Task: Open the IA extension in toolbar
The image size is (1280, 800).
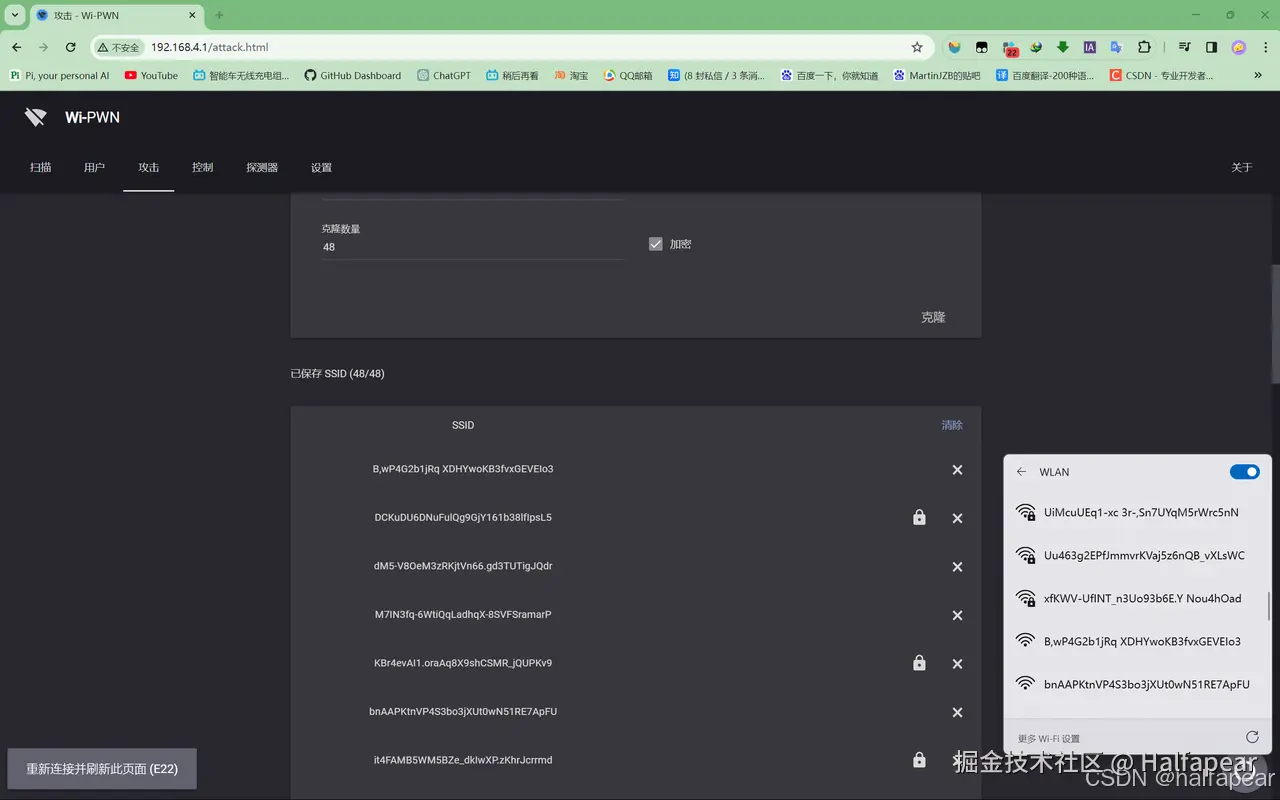Action: click(1090, 47)
